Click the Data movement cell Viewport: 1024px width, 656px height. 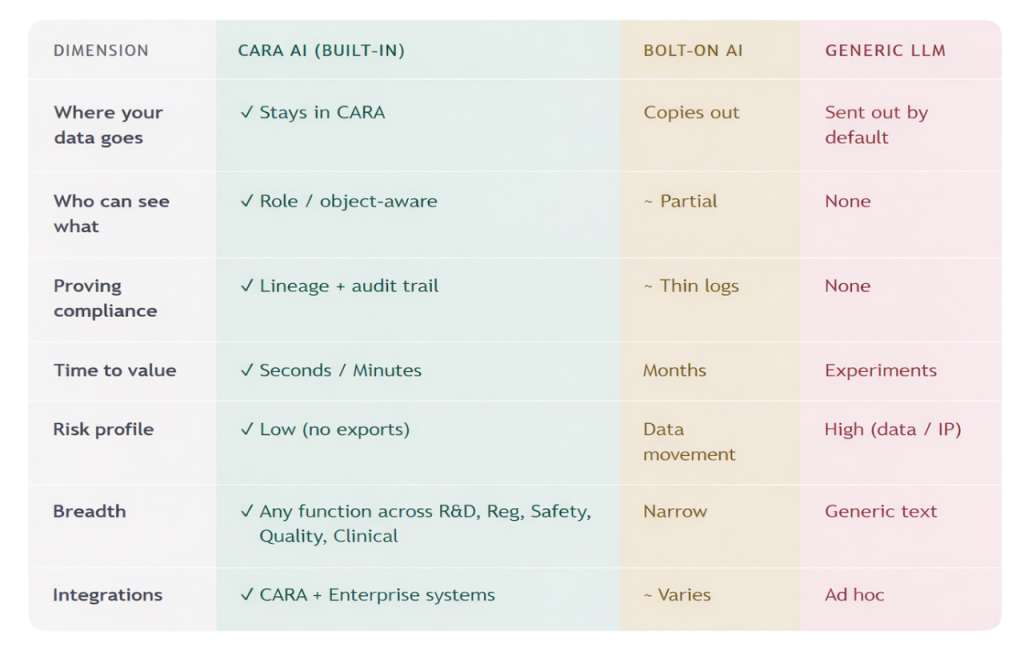click(689, 442)
